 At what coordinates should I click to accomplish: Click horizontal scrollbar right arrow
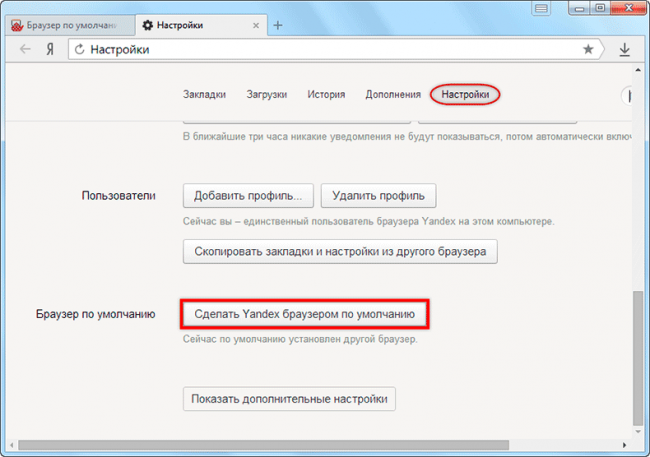(x=624, y=445)
